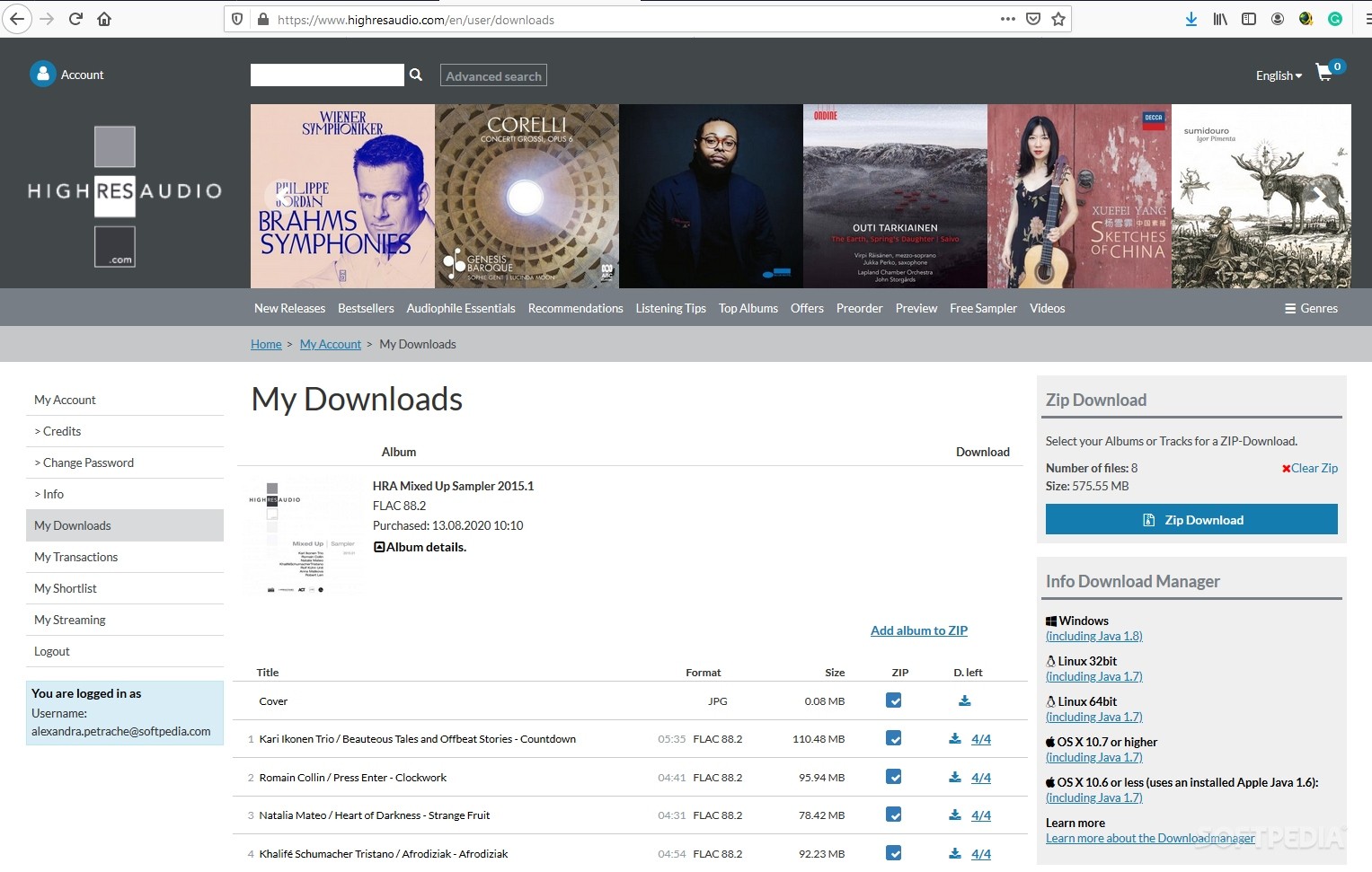Click the browser forward arrow

(x=47, y=19)
